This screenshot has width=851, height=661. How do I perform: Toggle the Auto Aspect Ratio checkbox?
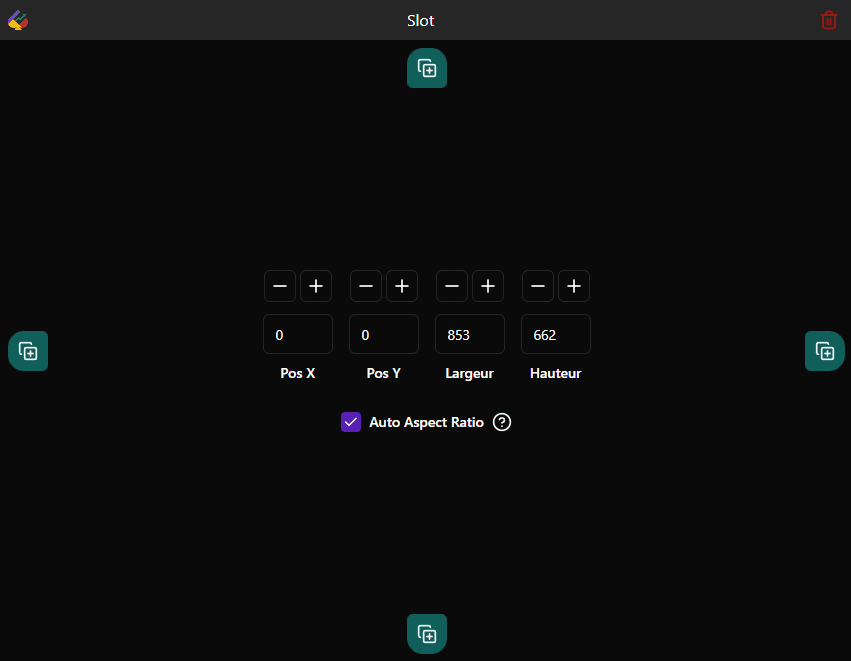[351, 422]
